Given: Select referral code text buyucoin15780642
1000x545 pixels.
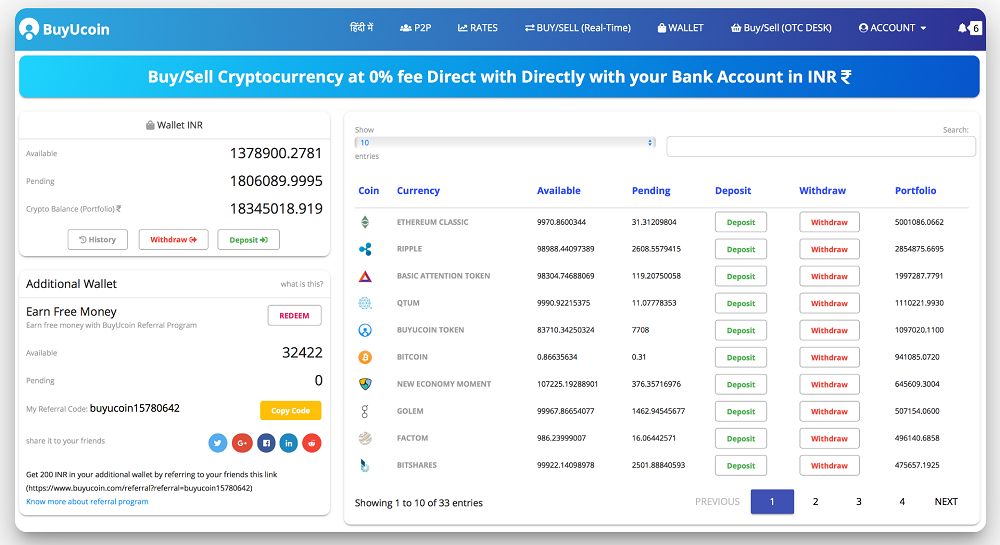Looking at the screenshot, I should [x=135, y=408].
